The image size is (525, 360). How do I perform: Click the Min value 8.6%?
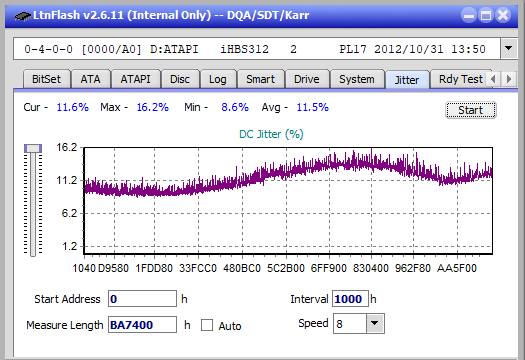click(235, 107)
